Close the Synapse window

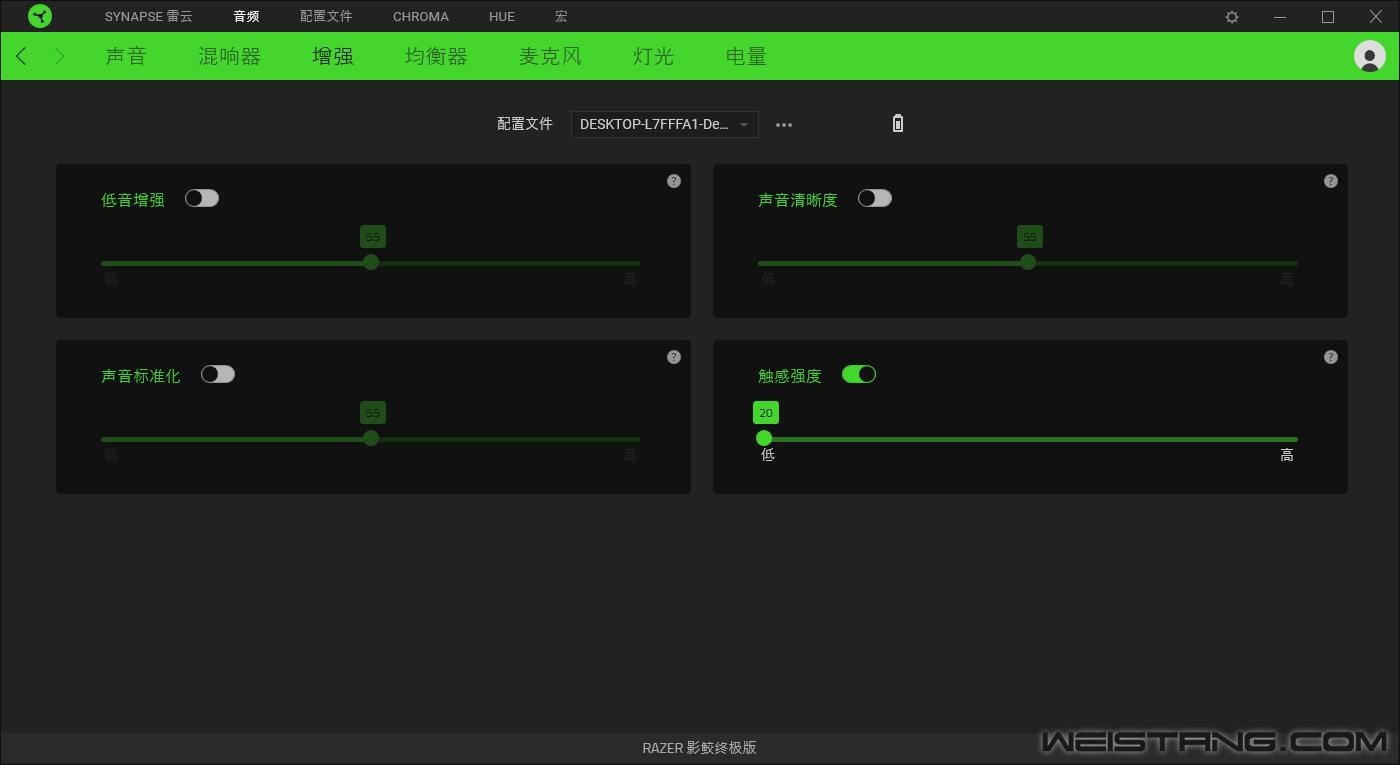pos(1376,17)
